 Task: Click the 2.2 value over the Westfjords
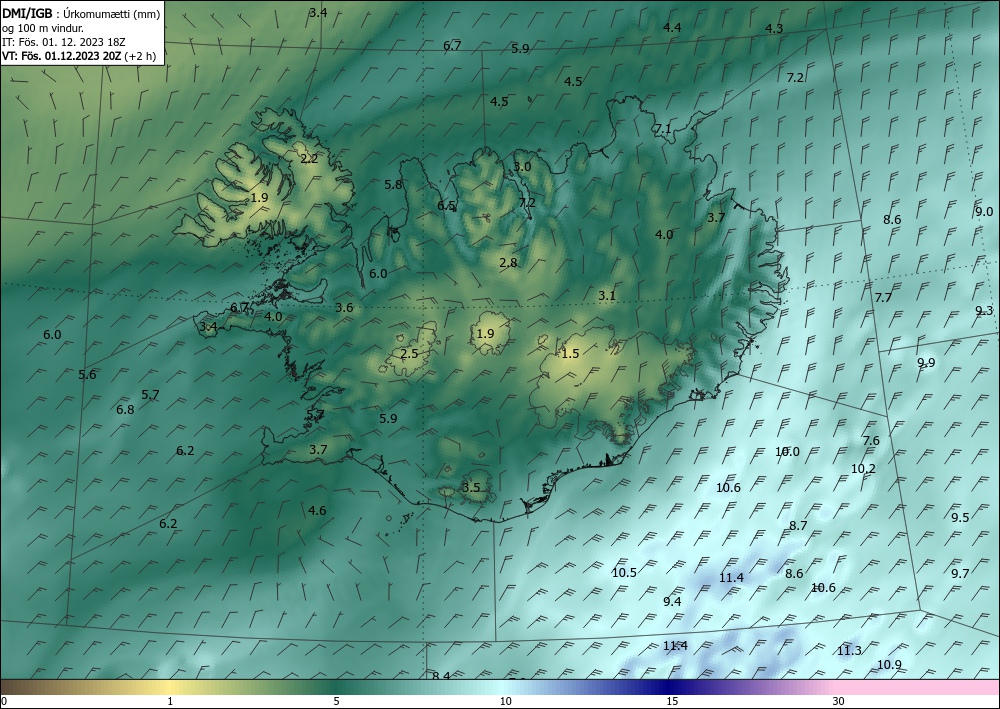coord(309,159)
